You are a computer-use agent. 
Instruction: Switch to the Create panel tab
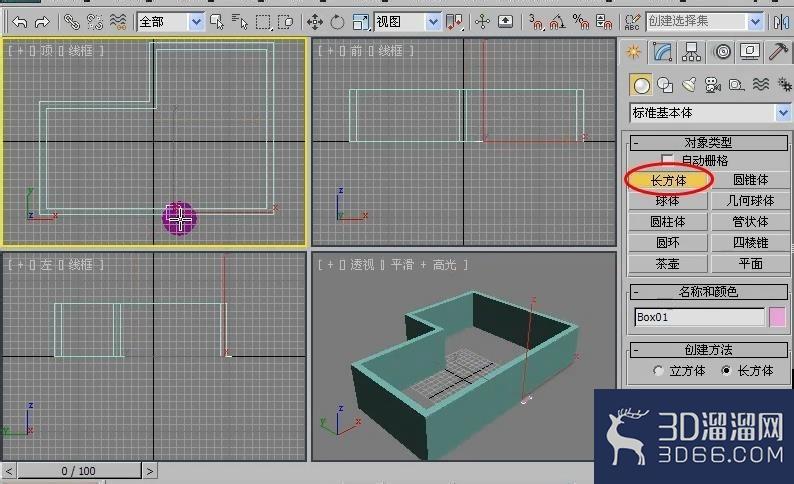633,52
